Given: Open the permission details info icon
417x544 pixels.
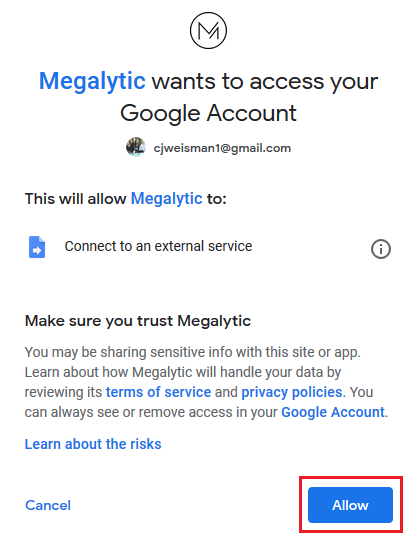Looking at the screenshot, I should point(381,249).
